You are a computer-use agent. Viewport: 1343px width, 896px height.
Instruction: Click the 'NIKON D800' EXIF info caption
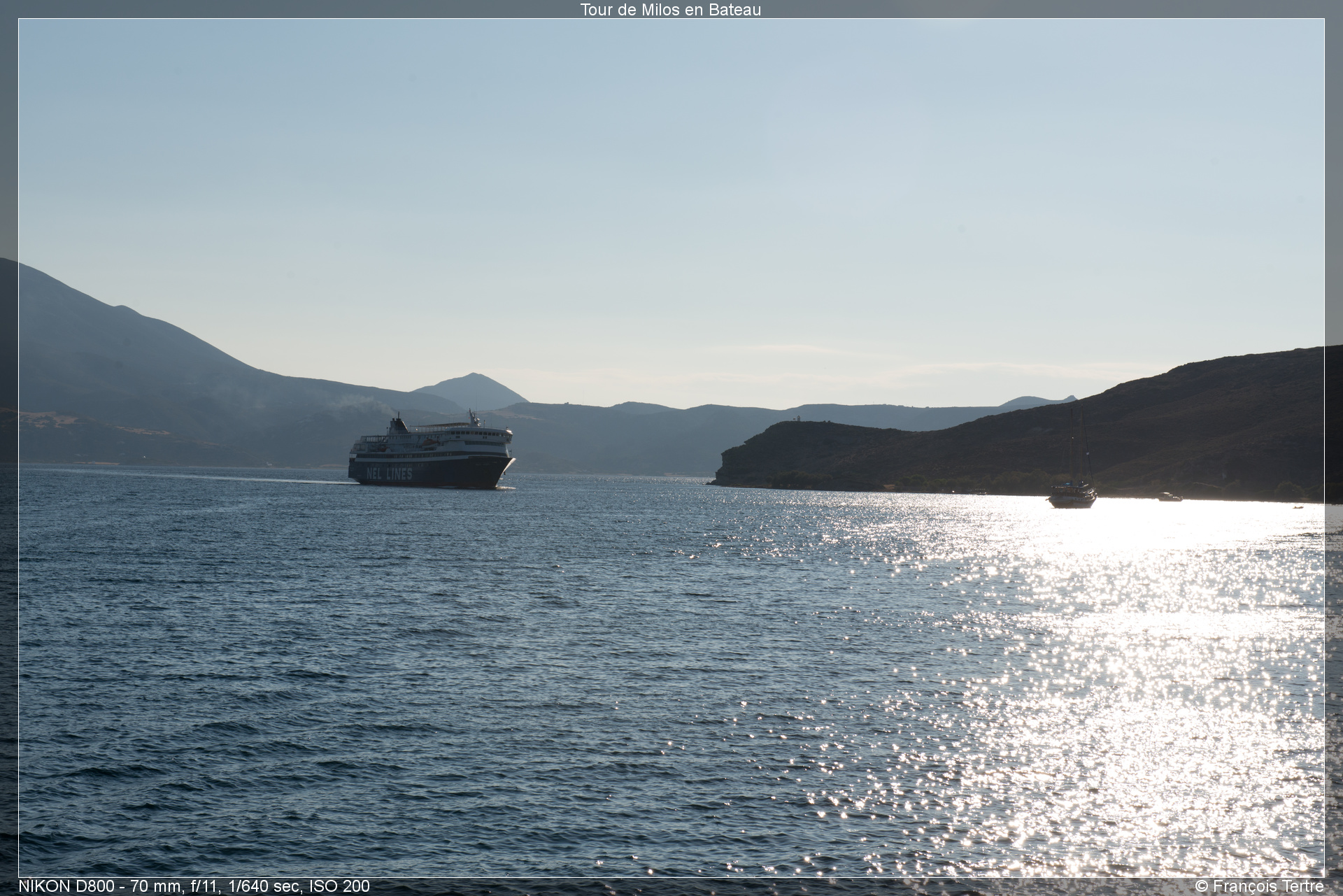point(194,886)
